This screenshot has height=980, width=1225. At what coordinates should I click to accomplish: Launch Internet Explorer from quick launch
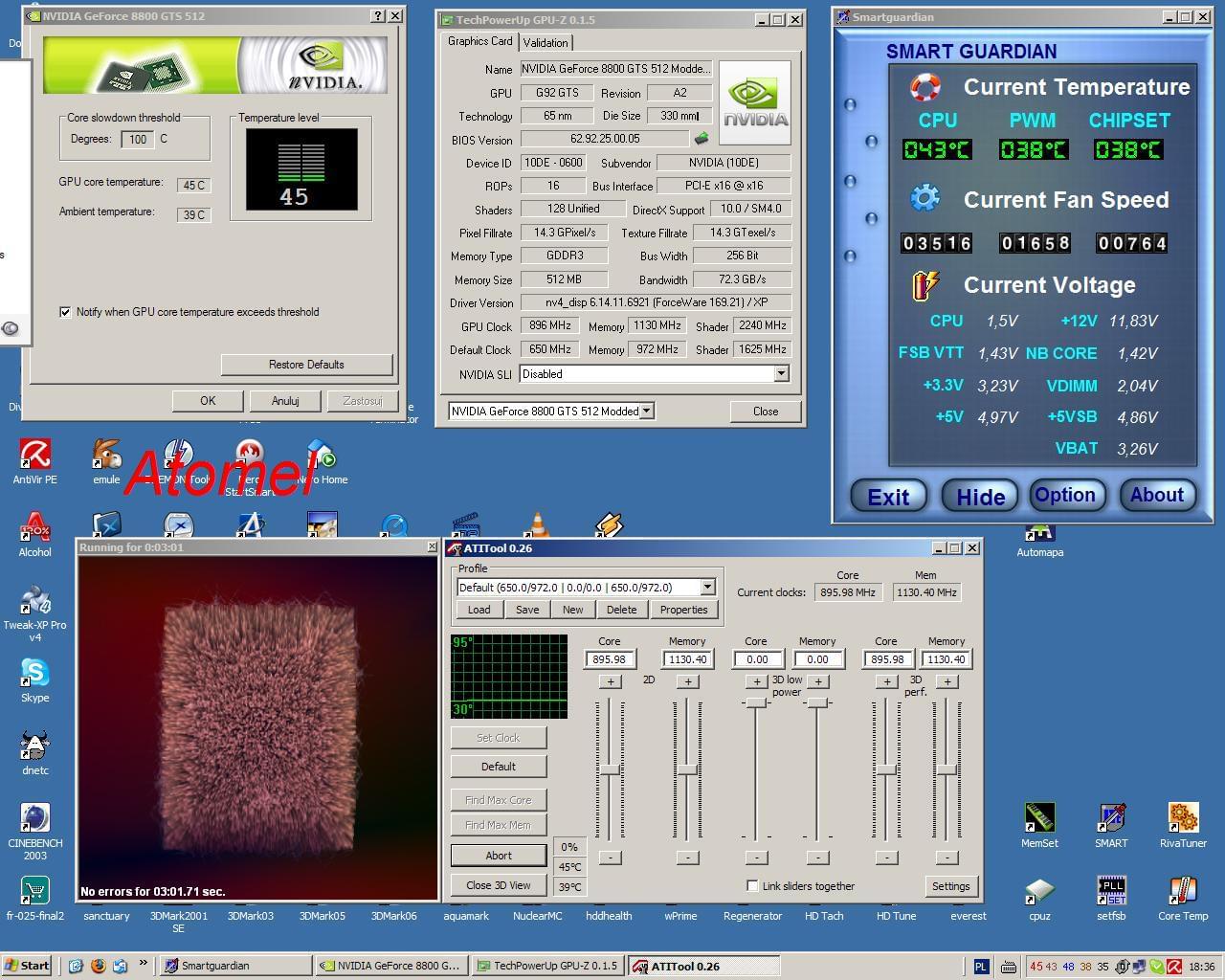coord(77,966)
